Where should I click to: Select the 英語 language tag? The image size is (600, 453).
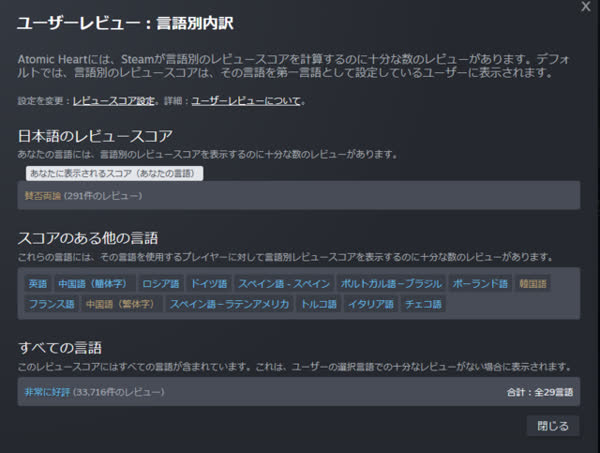click(x=38, y=284)
